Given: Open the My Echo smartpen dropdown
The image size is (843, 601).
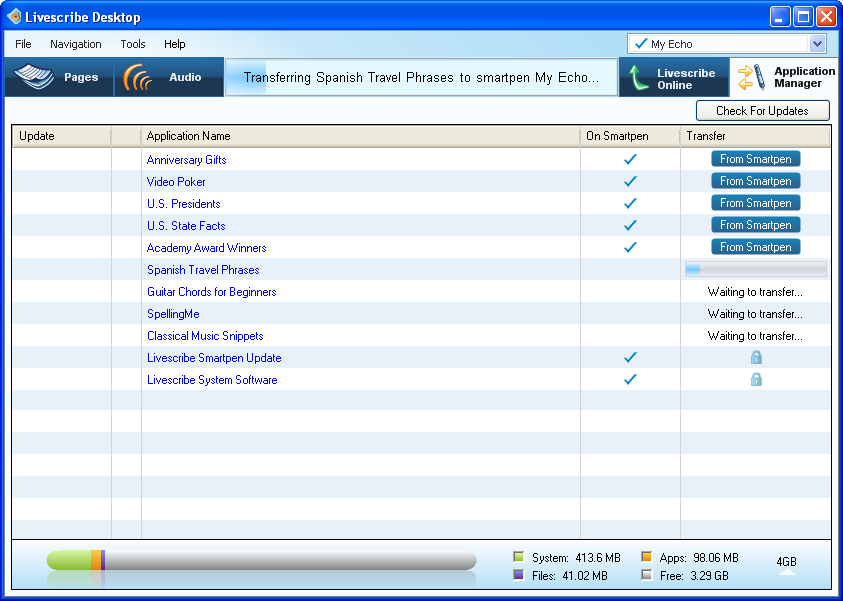Looking at the screenshot, I should [x=817, y=44].
